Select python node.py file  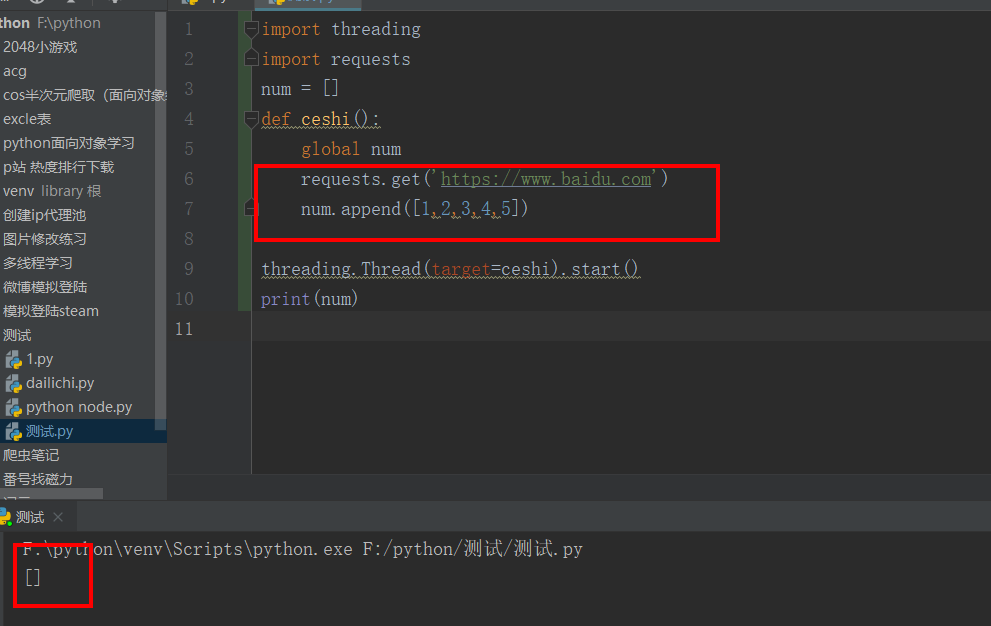[78, 407]
